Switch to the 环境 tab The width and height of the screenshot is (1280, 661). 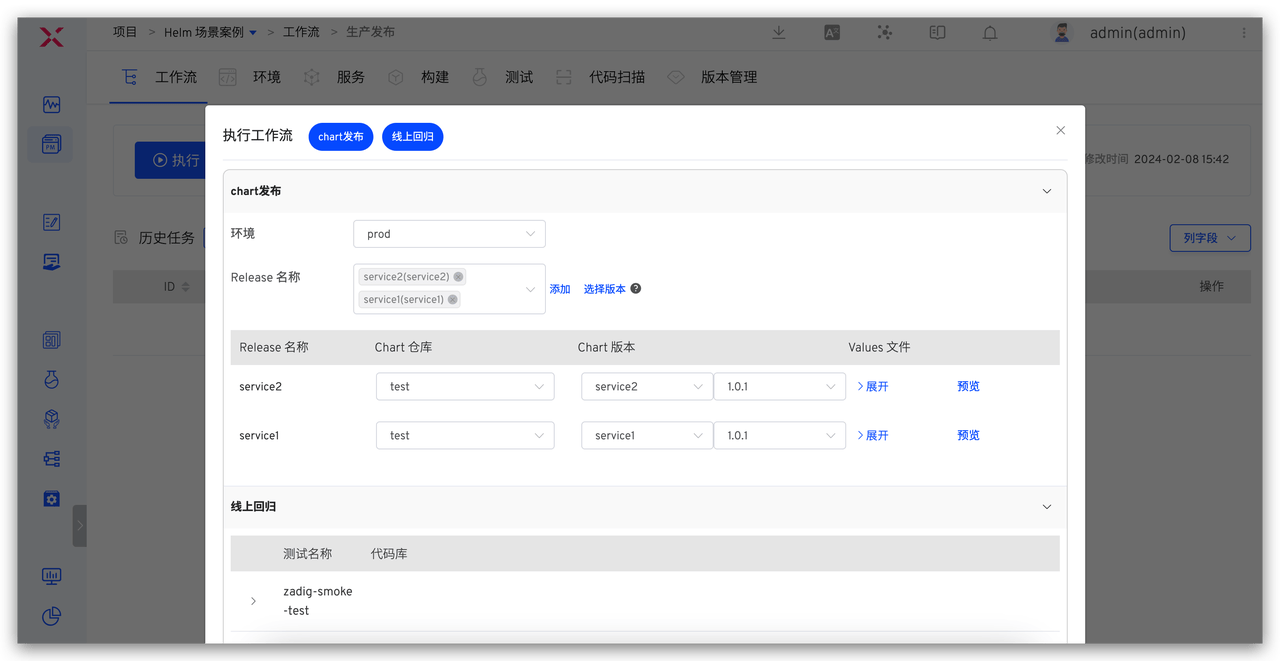click(x=266, y=77)
